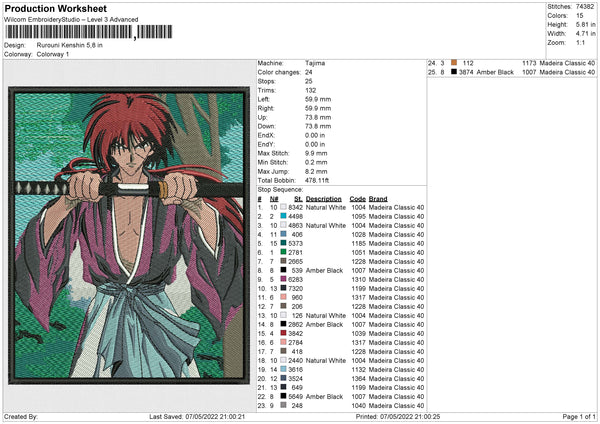Click the Code column header

(358, 199)
